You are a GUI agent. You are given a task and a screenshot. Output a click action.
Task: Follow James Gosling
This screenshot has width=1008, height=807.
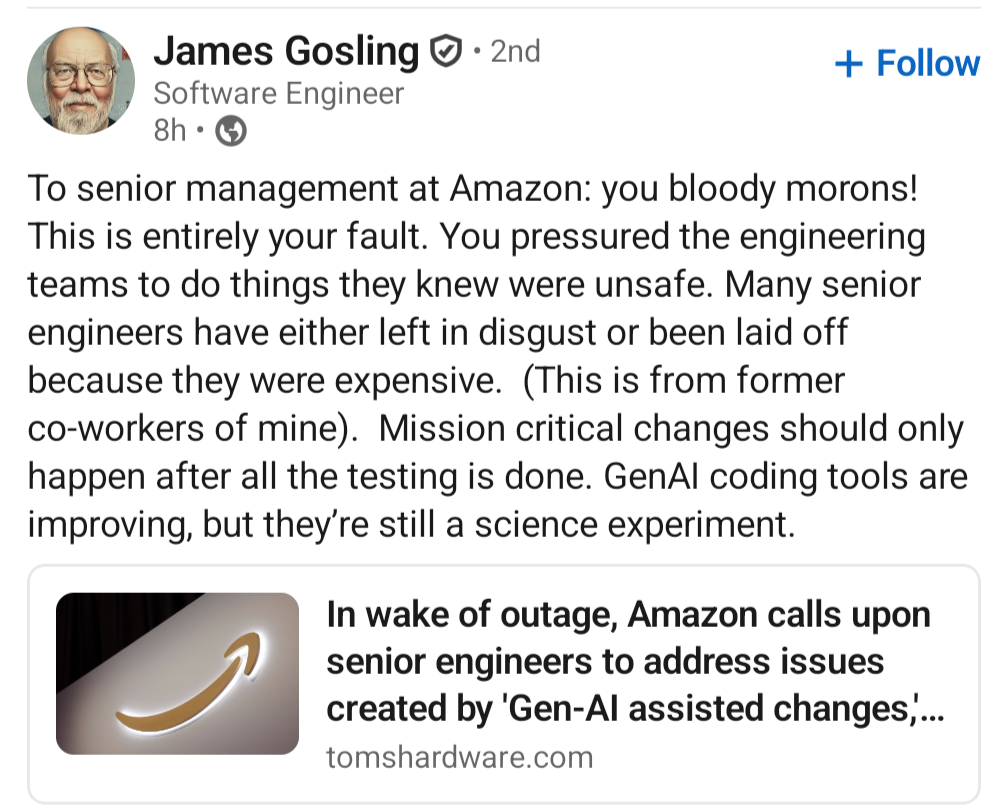coord(906,63)
